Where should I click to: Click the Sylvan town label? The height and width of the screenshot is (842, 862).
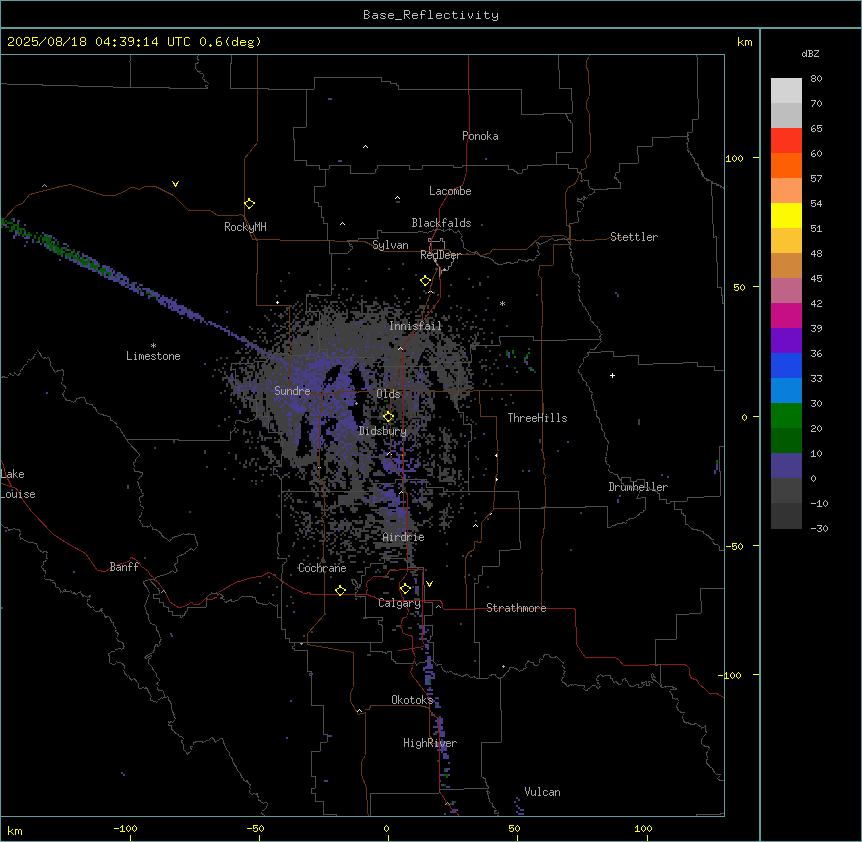(390, 246)
